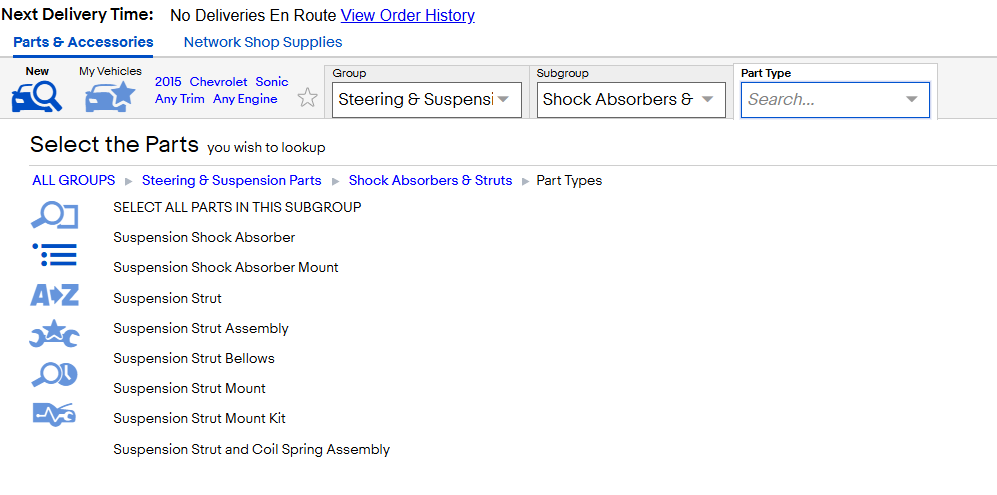
Task: Go to the ALL GROUPS breadcrumb link
Action: click(x=74, y=181)
